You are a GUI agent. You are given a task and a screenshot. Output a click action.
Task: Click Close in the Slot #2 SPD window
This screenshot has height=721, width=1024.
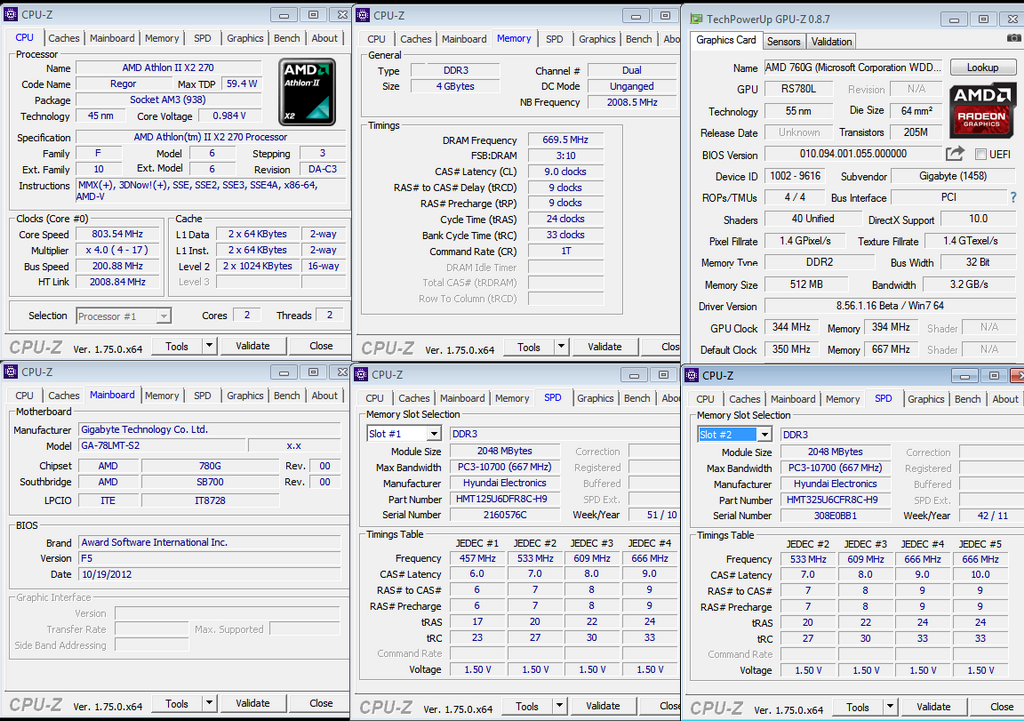1002,707
